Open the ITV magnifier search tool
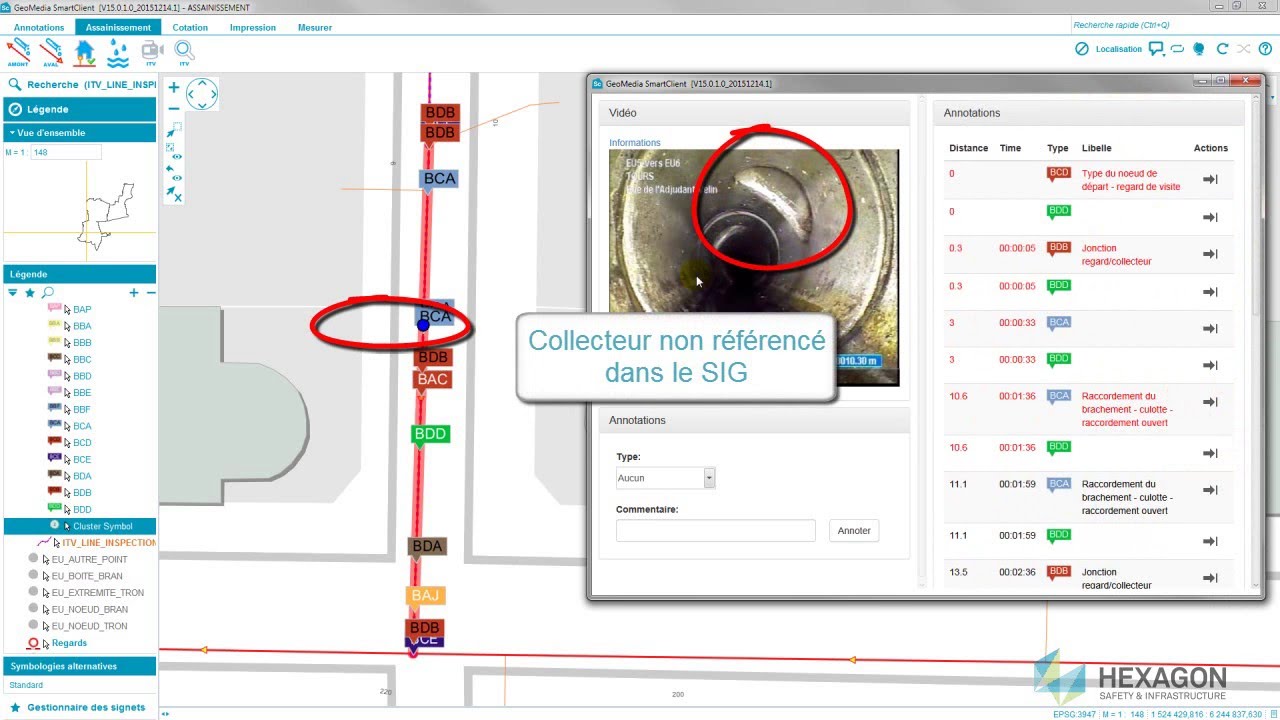1280x720 pixels. point(184,51)
